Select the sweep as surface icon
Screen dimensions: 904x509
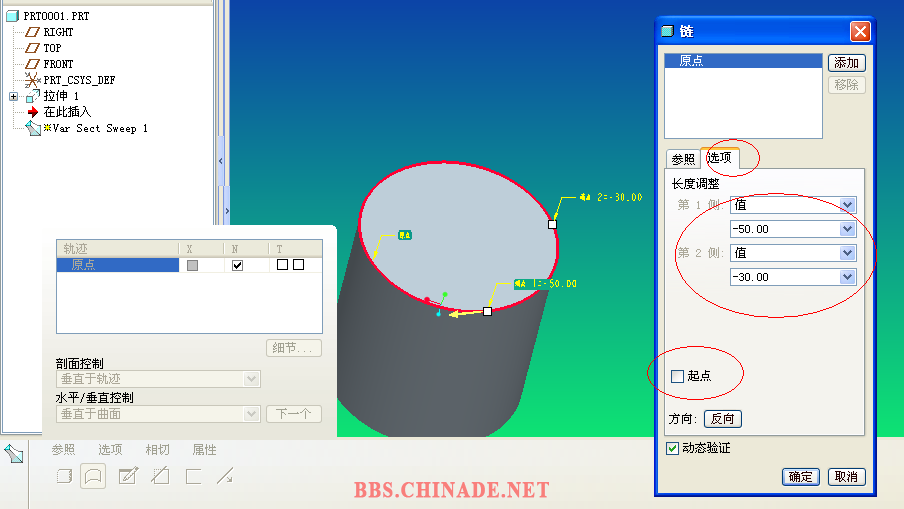pos(93,476)
